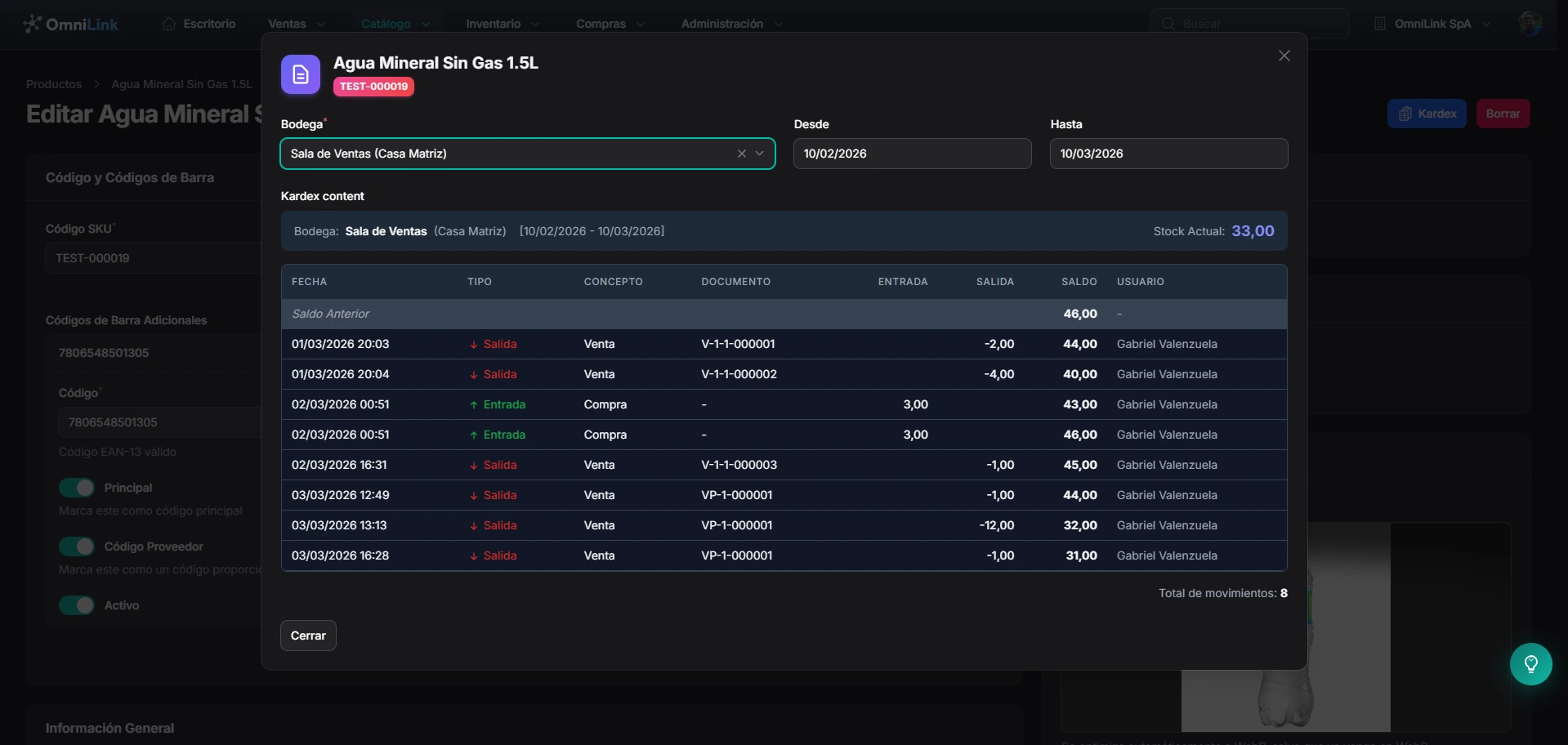Viewport: 1568px width, 745px height.
Task: Click the OmniLink logo icon
Action: click(x=32, y=24)
